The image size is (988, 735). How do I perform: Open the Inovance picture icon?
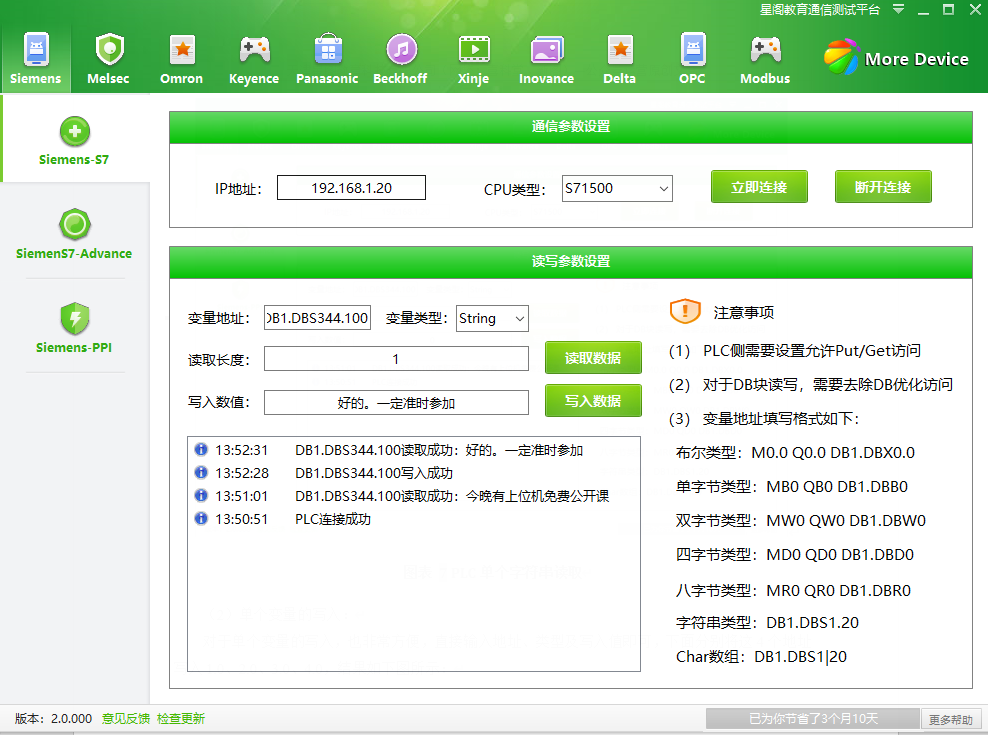(x=547, y=50)
